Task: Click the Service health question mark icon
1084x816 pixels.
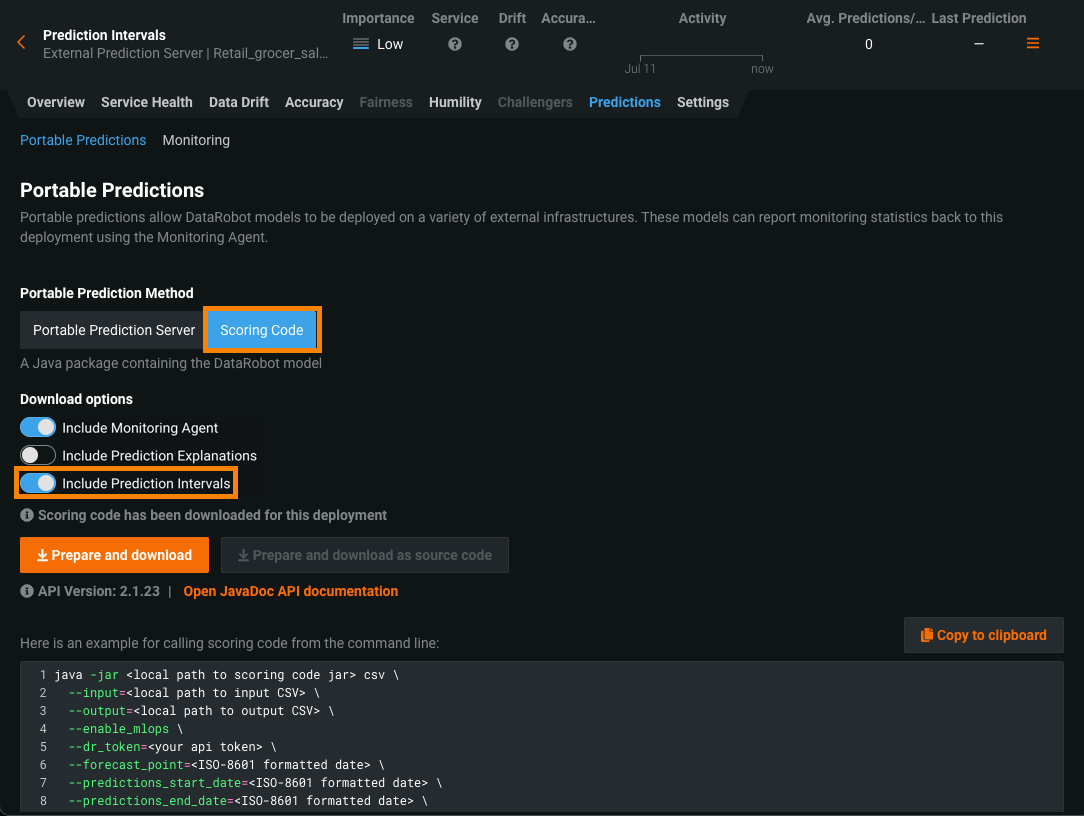Action: click(455, 44)
